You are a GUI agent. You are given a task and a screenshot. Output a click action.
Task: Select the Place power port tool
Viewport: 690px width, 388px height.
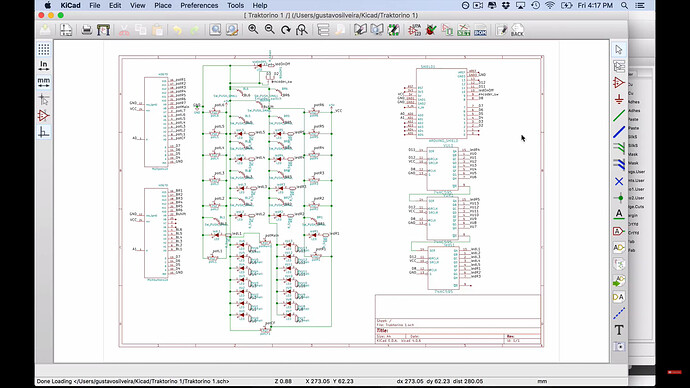(619, 99)
